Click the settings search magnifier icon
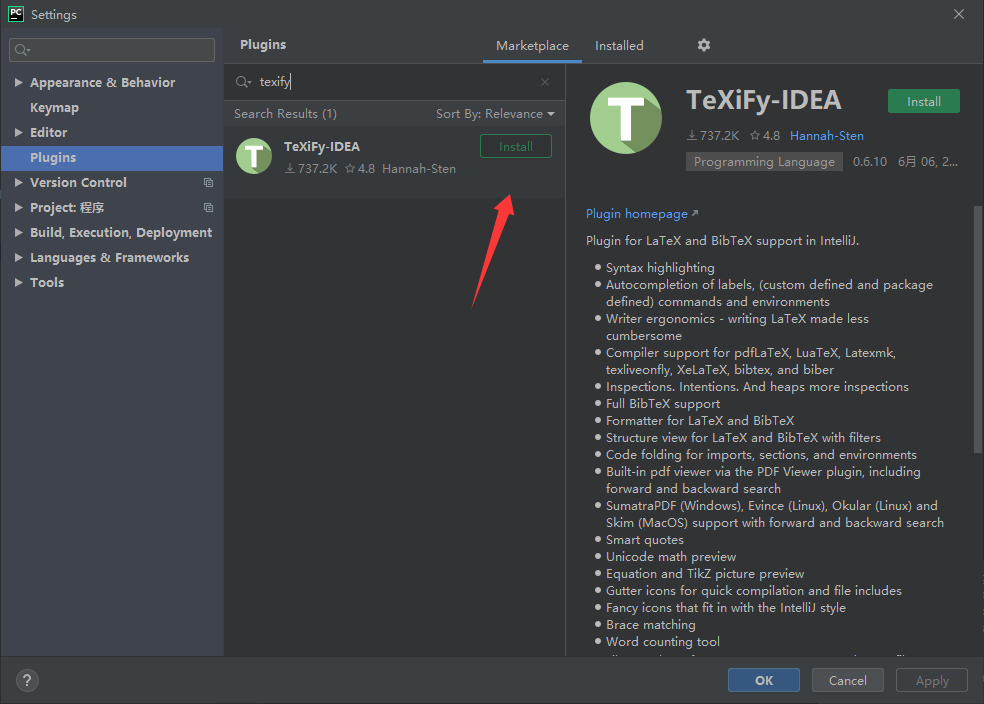This screenshot has width=984, height=704. click(23, 50)
